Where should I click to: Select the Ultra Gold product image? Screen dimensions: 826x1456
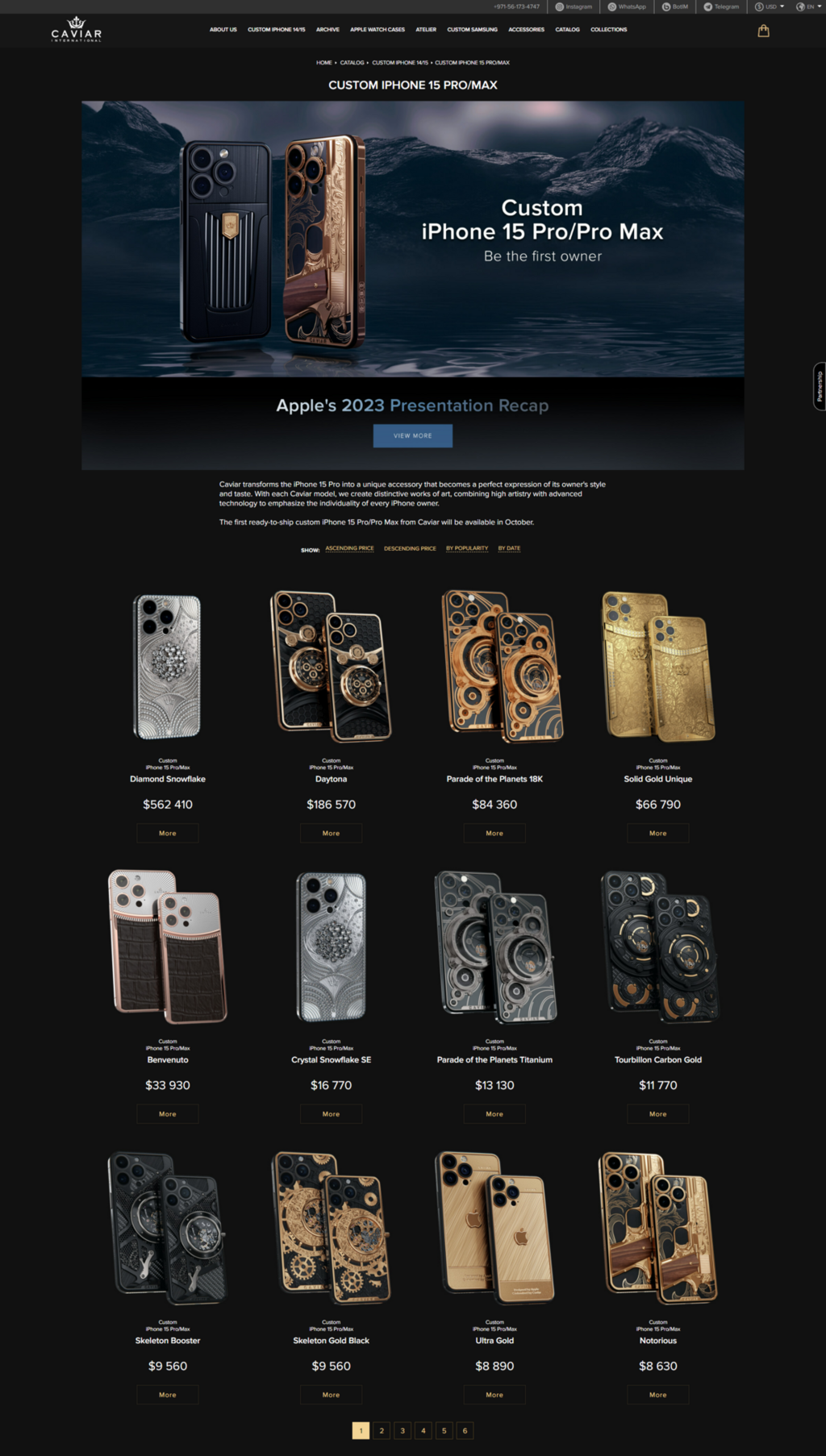pos(494,1226)
